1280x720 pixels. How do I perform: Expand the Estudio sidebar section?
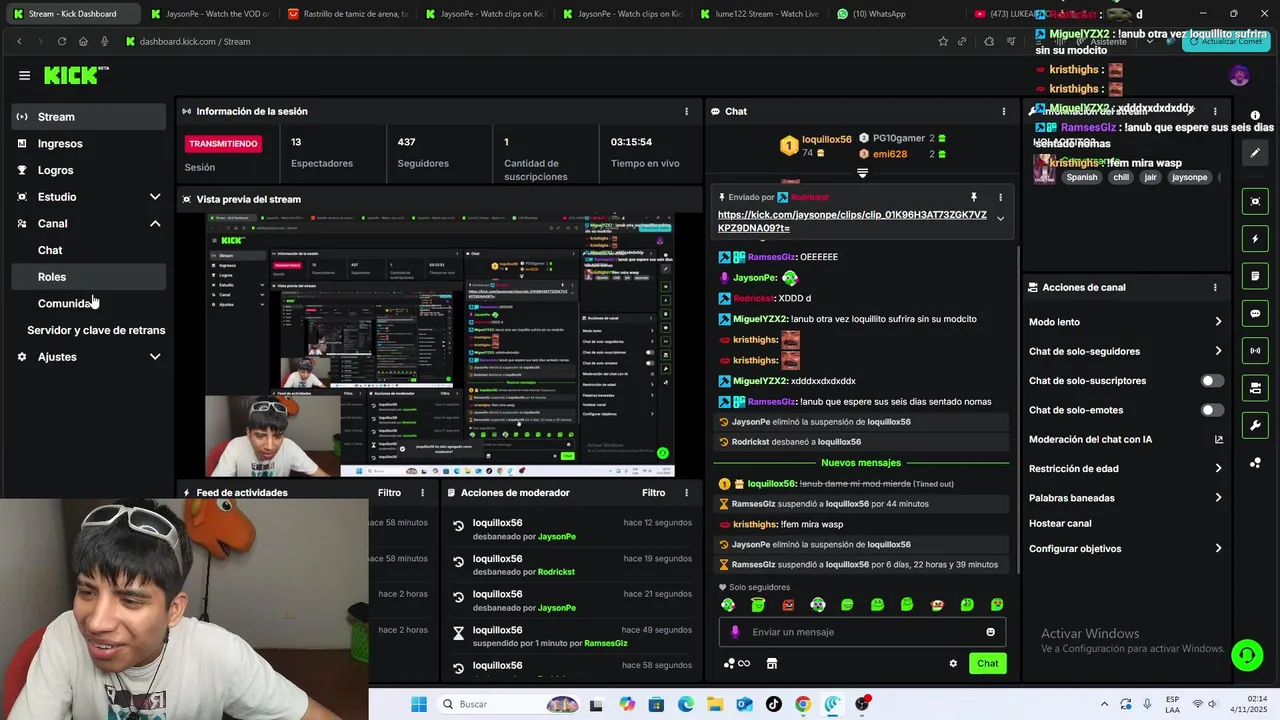pos(155,197)
